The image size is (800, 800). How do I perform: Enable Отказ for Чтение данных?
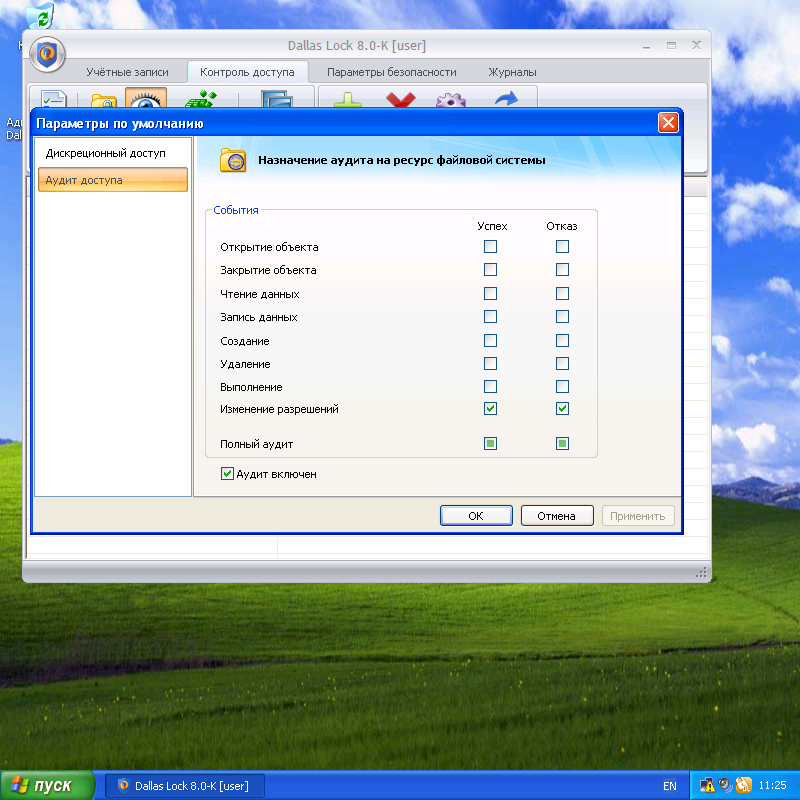click(562, 293)
